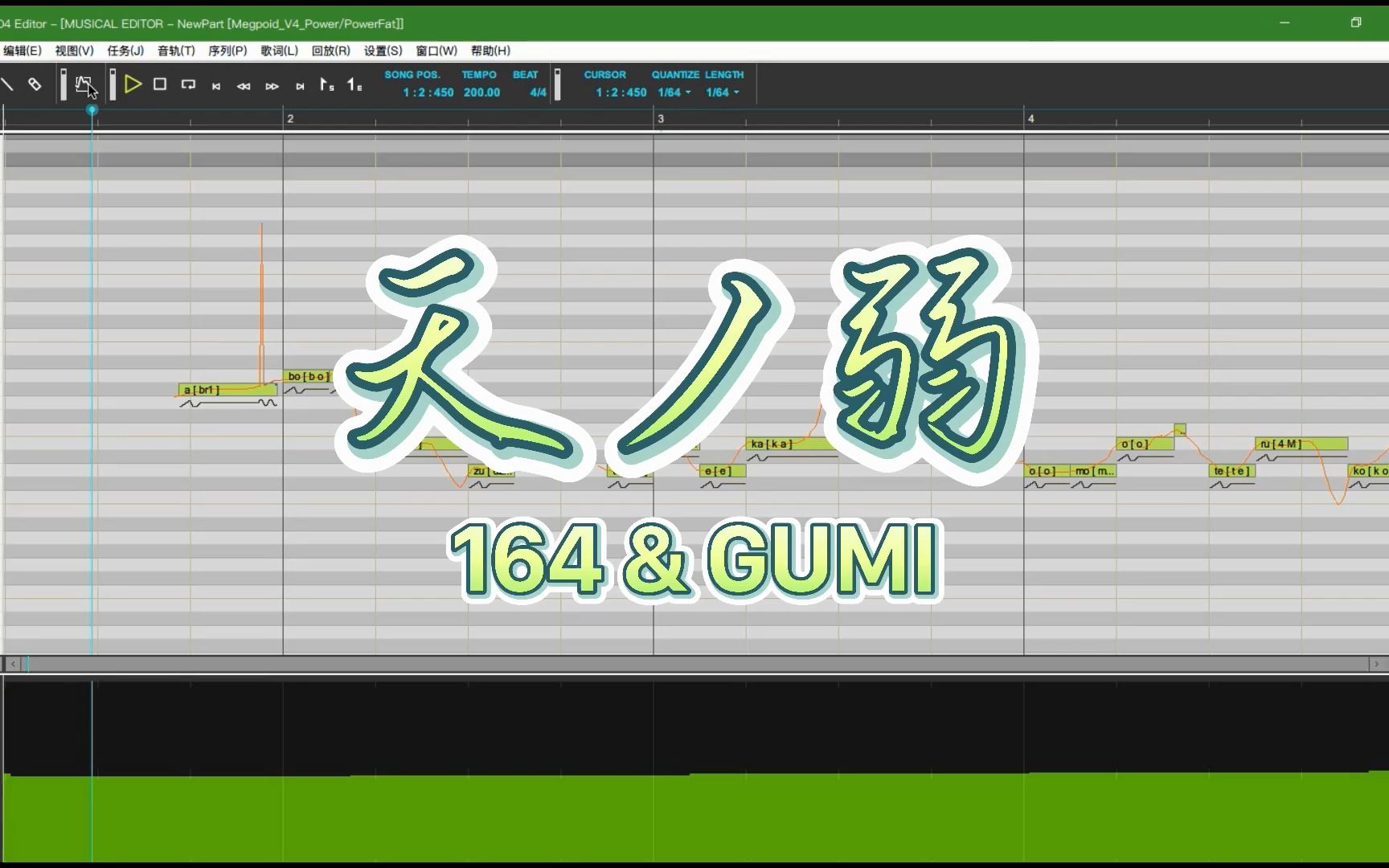Click measure 3 on the ruler
Image resolution: width=1389 pixels, height=868 pixels.
(x=661, y=119)
